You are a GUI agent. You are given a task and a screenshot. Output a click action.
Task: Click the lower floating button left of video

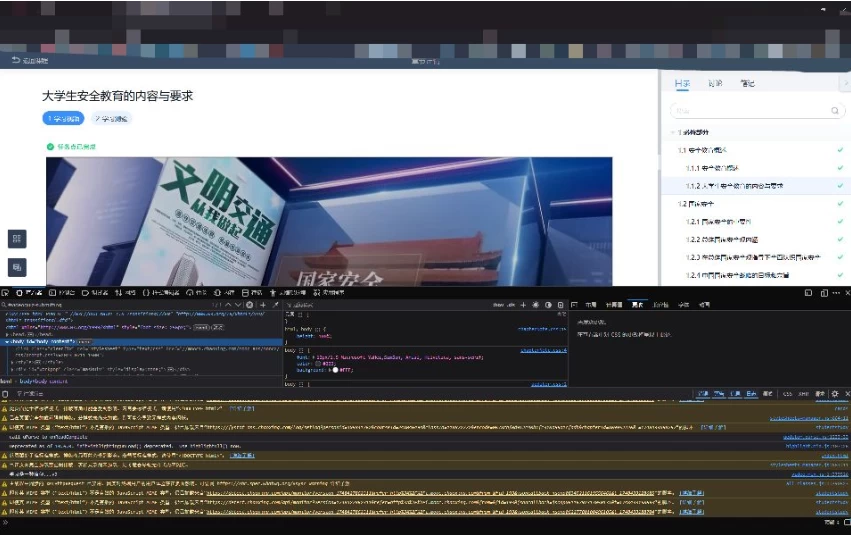pos(17,267)
